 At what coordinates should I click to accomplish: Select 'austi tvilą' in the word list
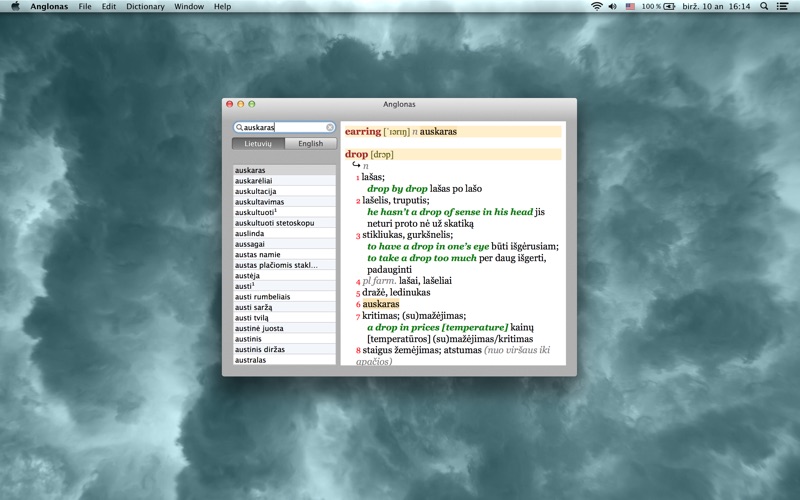tap(284, 317)
